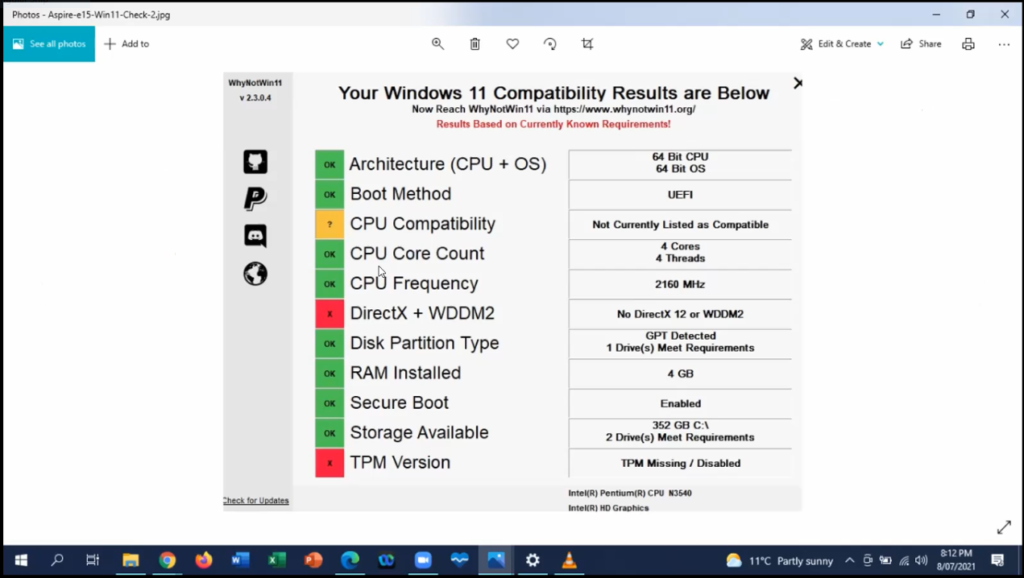Open taskbar Search magnifier
The height and width of the screenshot is (578, 1024).
click(57, 560)
